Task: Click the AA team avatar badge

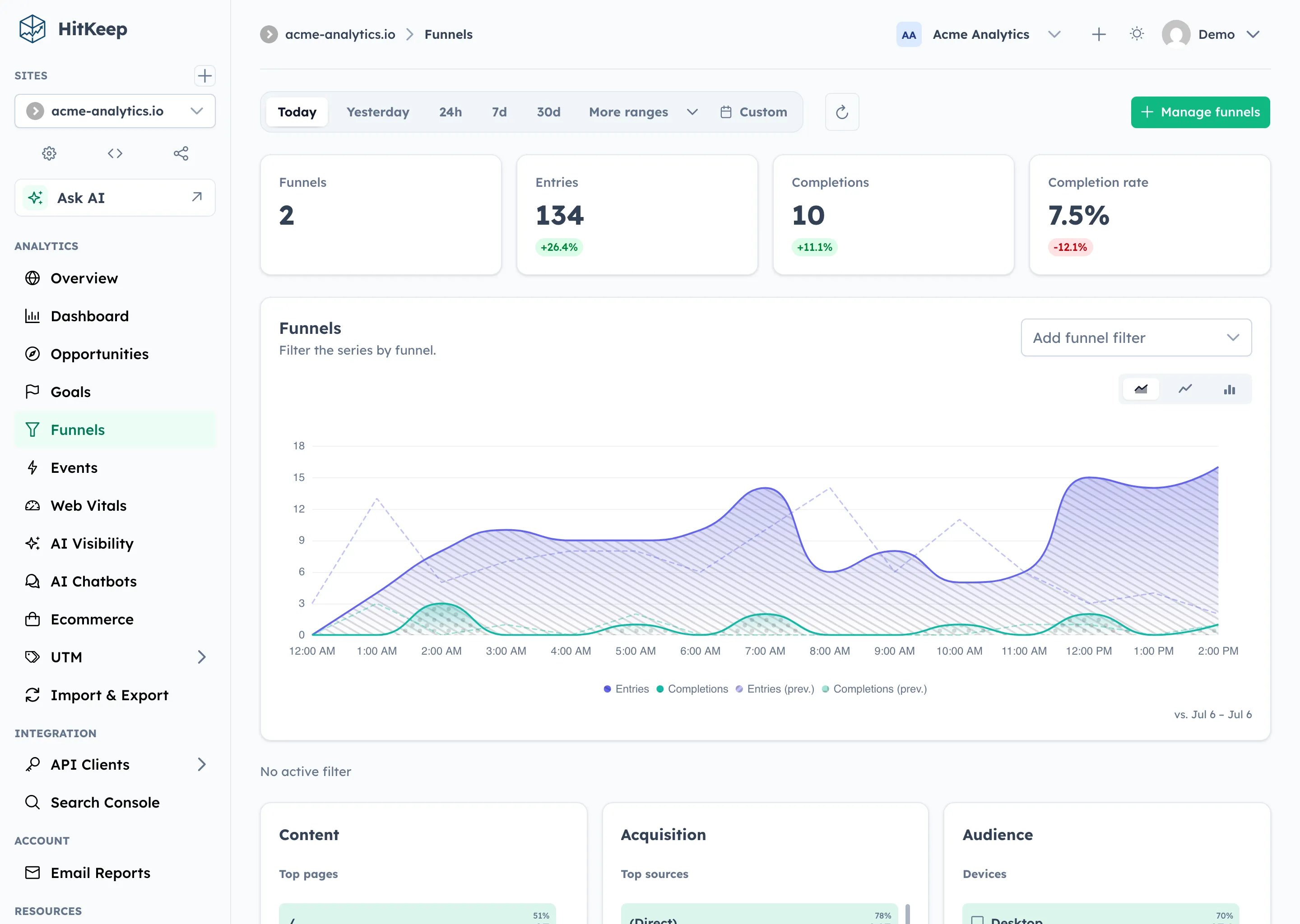Action: pyautogui.click(x=908, y=35)
